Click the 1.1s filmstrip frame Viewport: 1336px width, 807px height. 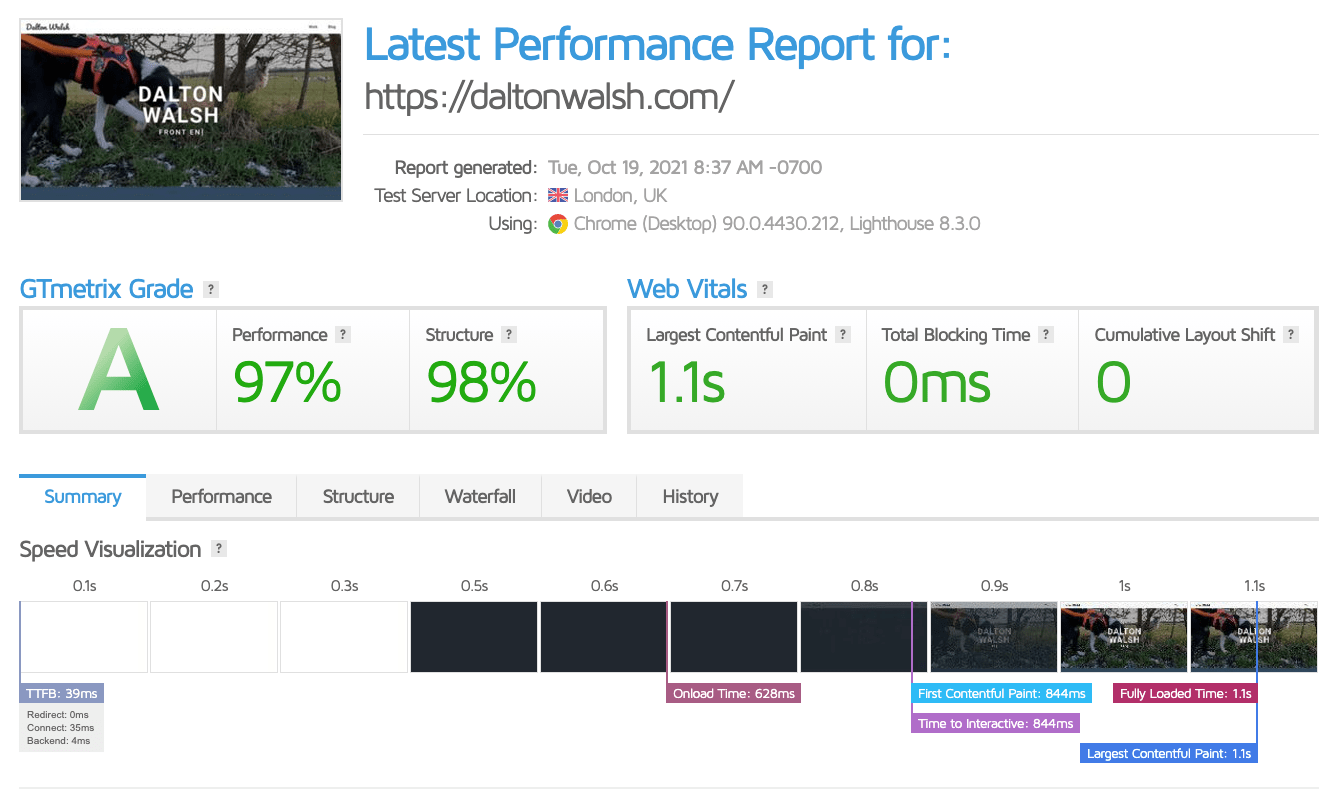click(1254, 637)
